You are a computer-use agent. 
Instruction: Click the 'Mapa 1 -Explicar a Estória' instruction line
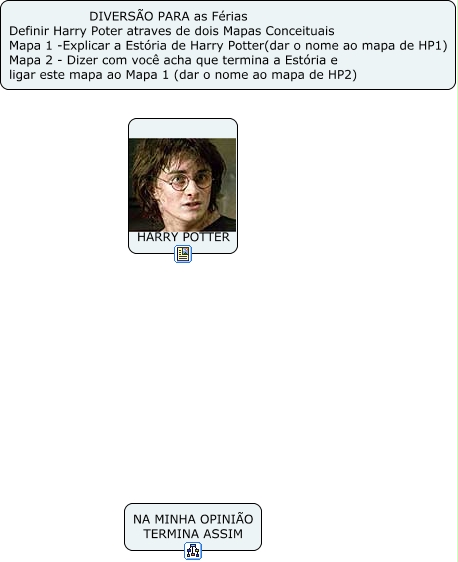click(x=228, y=46)
